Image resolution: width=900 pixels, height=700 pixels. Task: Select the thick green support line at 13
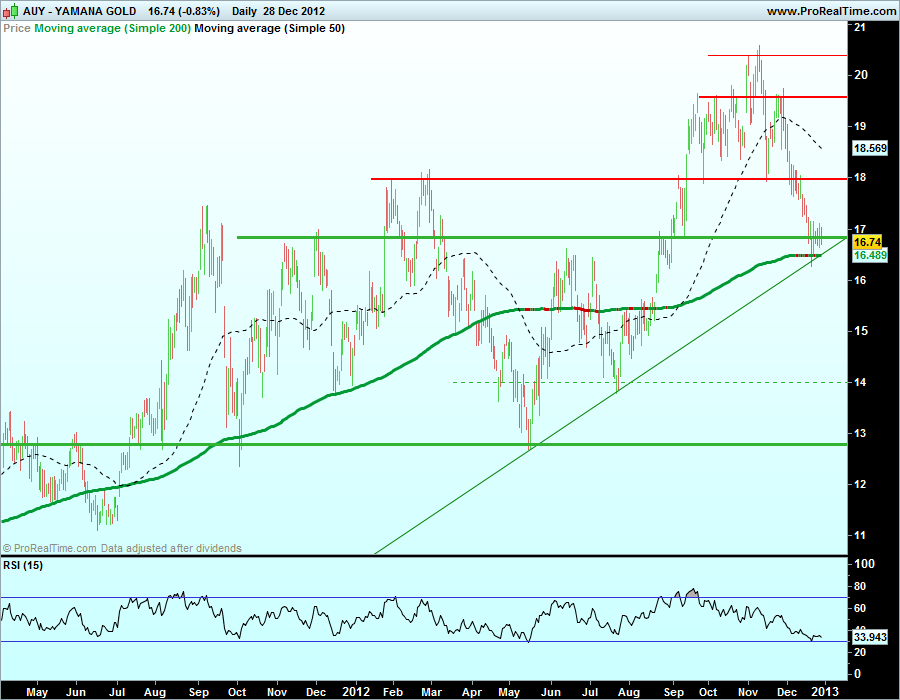[x=424, y=444]
